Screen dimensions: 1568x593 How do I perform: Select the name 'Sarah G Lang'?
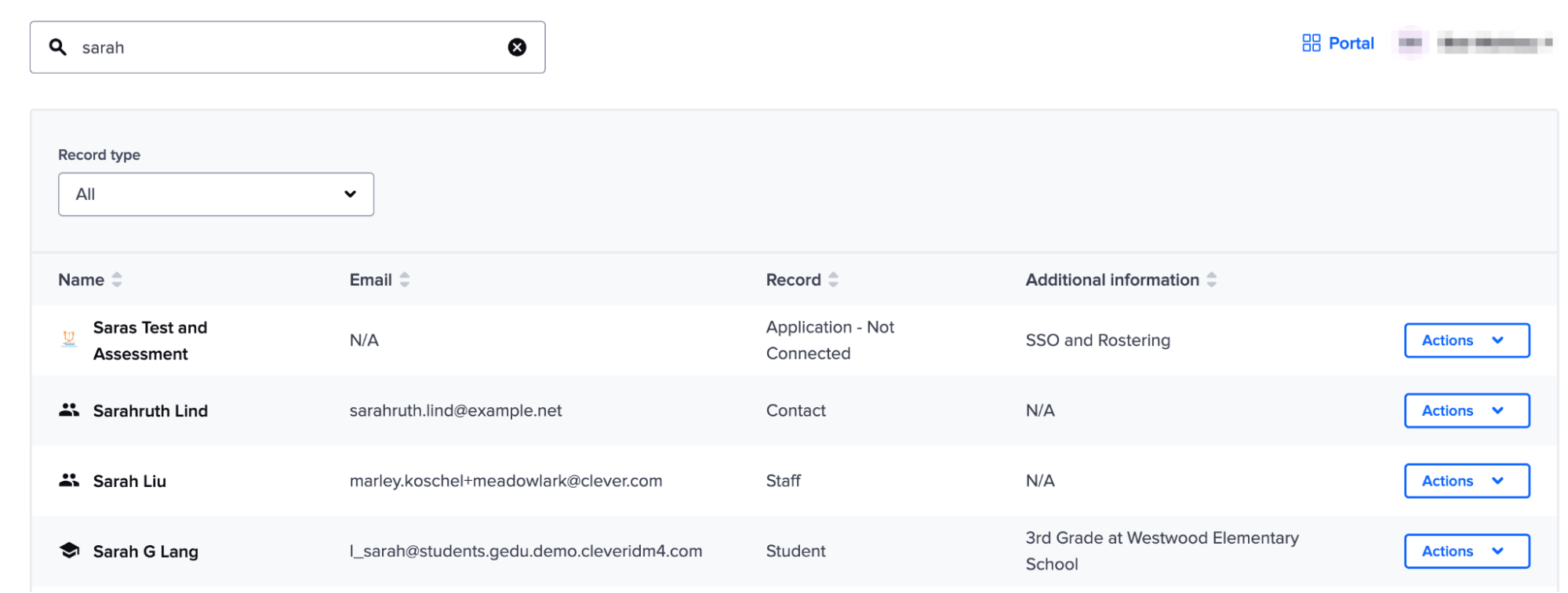[146, 551]
